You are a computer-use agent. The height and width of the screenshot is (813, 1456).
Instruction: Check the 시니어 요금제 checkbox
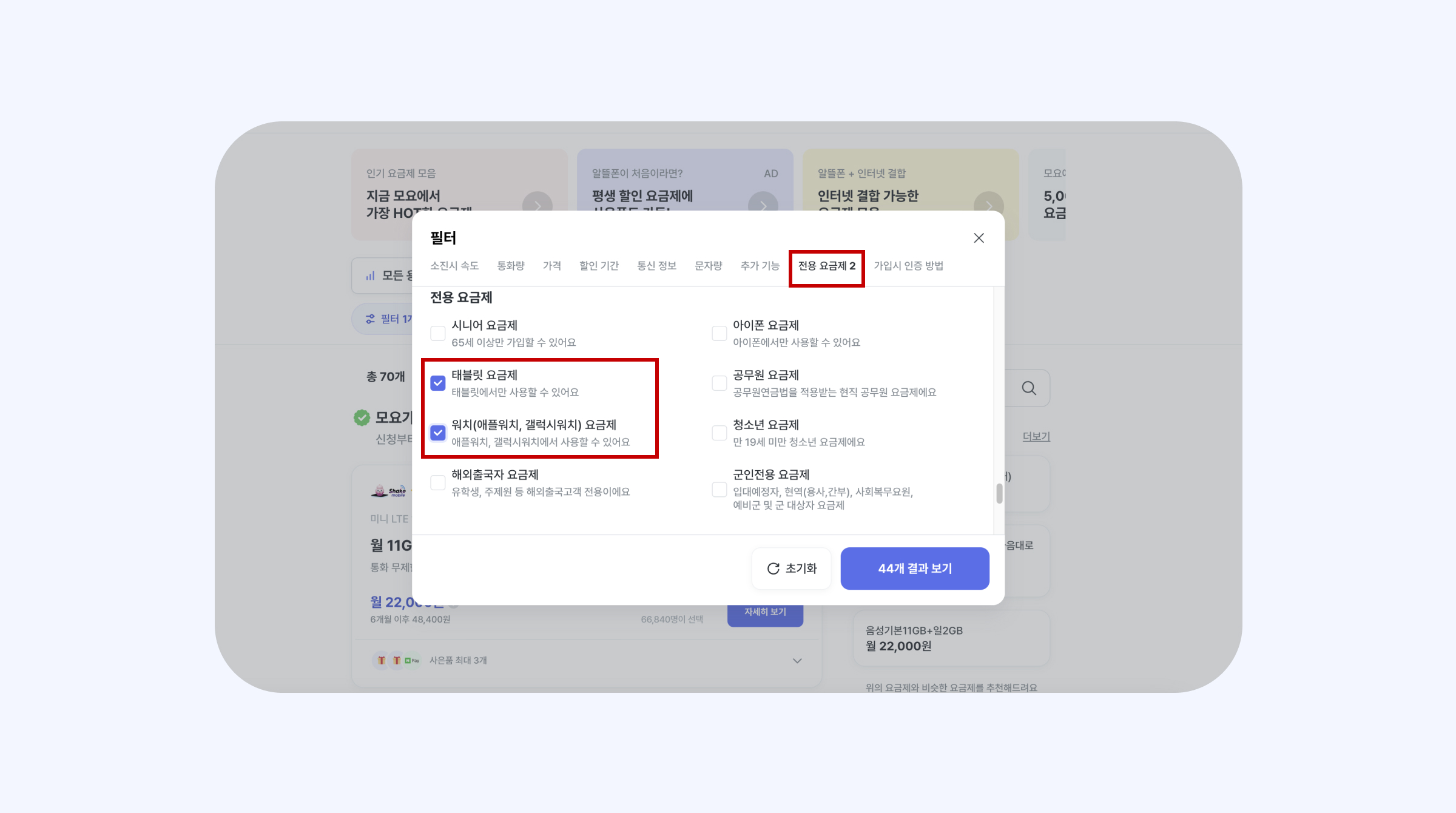(437, 333)
